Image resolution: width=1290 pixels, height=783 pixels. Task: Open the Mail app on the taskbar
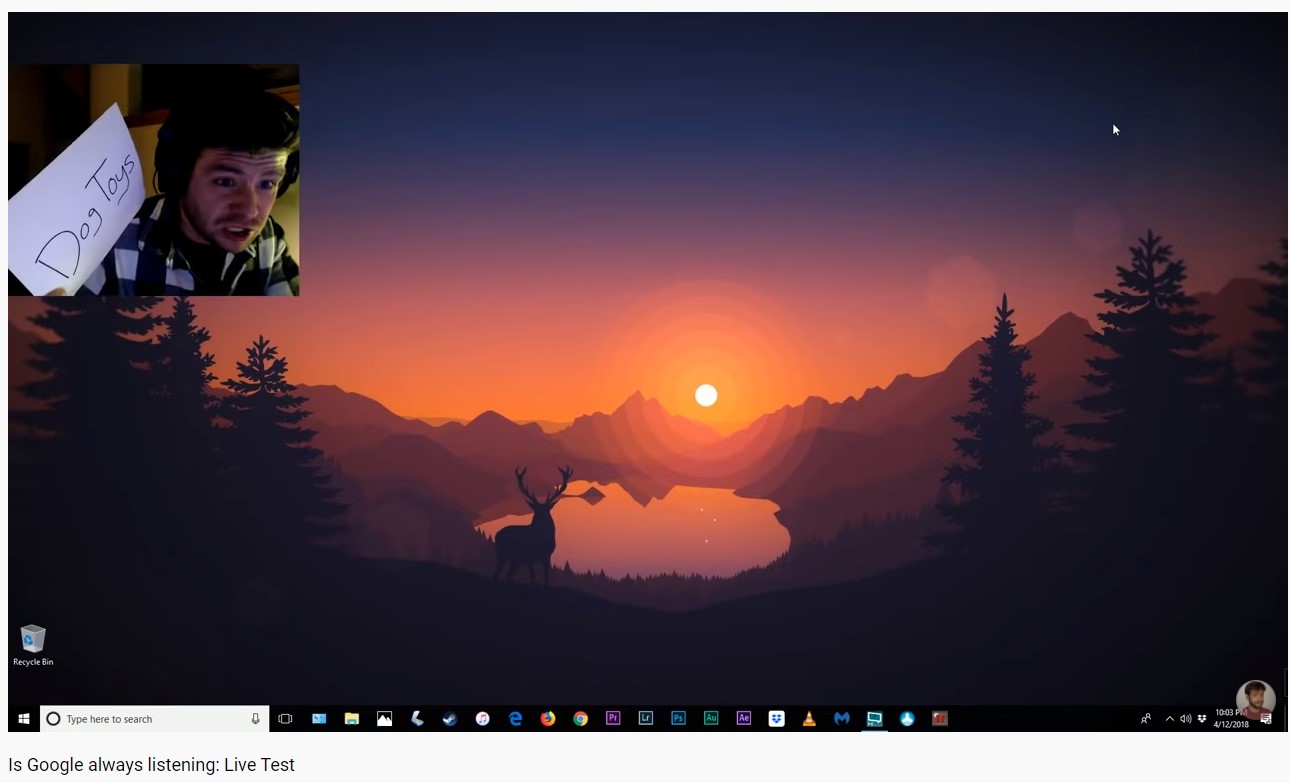pos(319,719)
